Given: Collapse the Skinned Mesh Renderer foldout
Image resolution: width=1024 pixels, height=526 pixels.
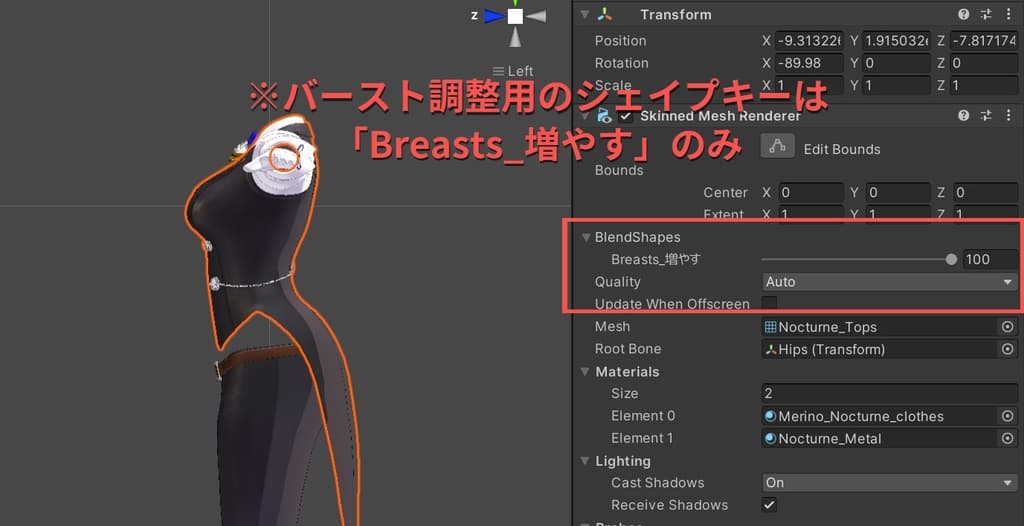Looking at the screenshot, I should (x=584, y=116).
